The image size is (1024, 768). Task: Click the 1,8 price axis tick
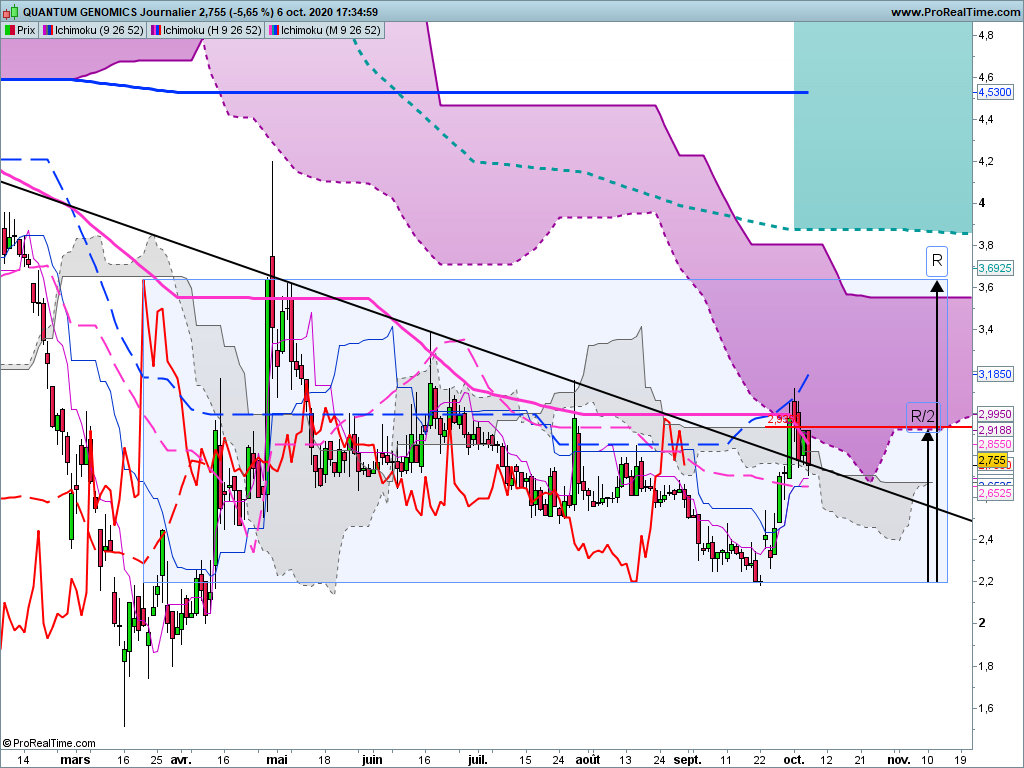coord(986,666)
